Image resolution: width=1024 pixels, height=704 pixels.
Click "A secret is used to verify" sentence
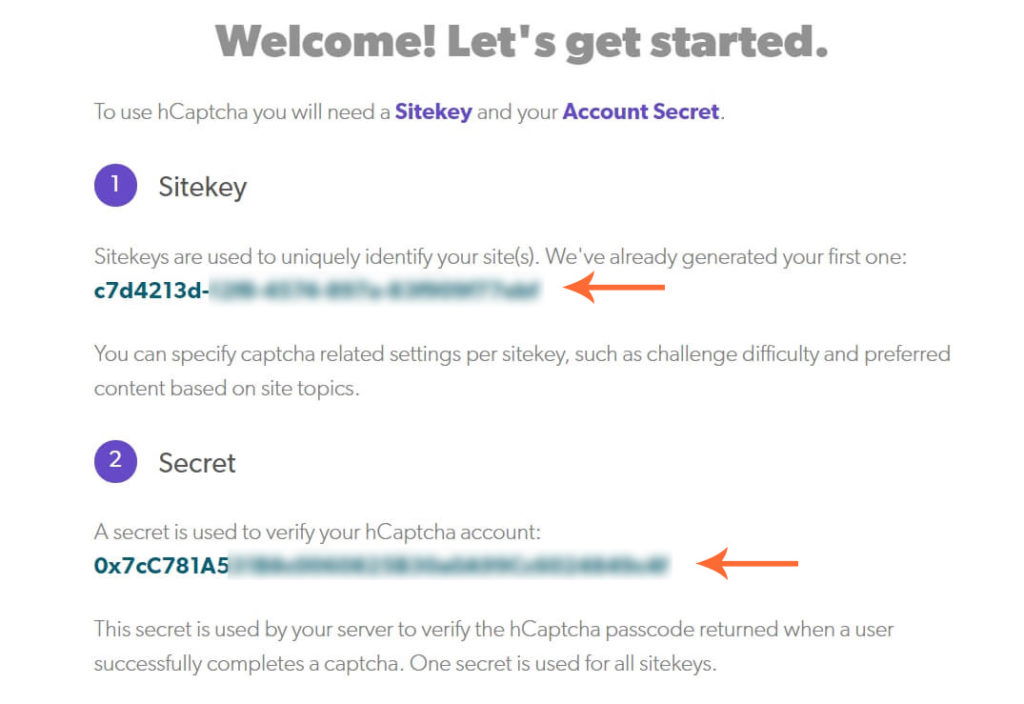(x=317, y=532)
